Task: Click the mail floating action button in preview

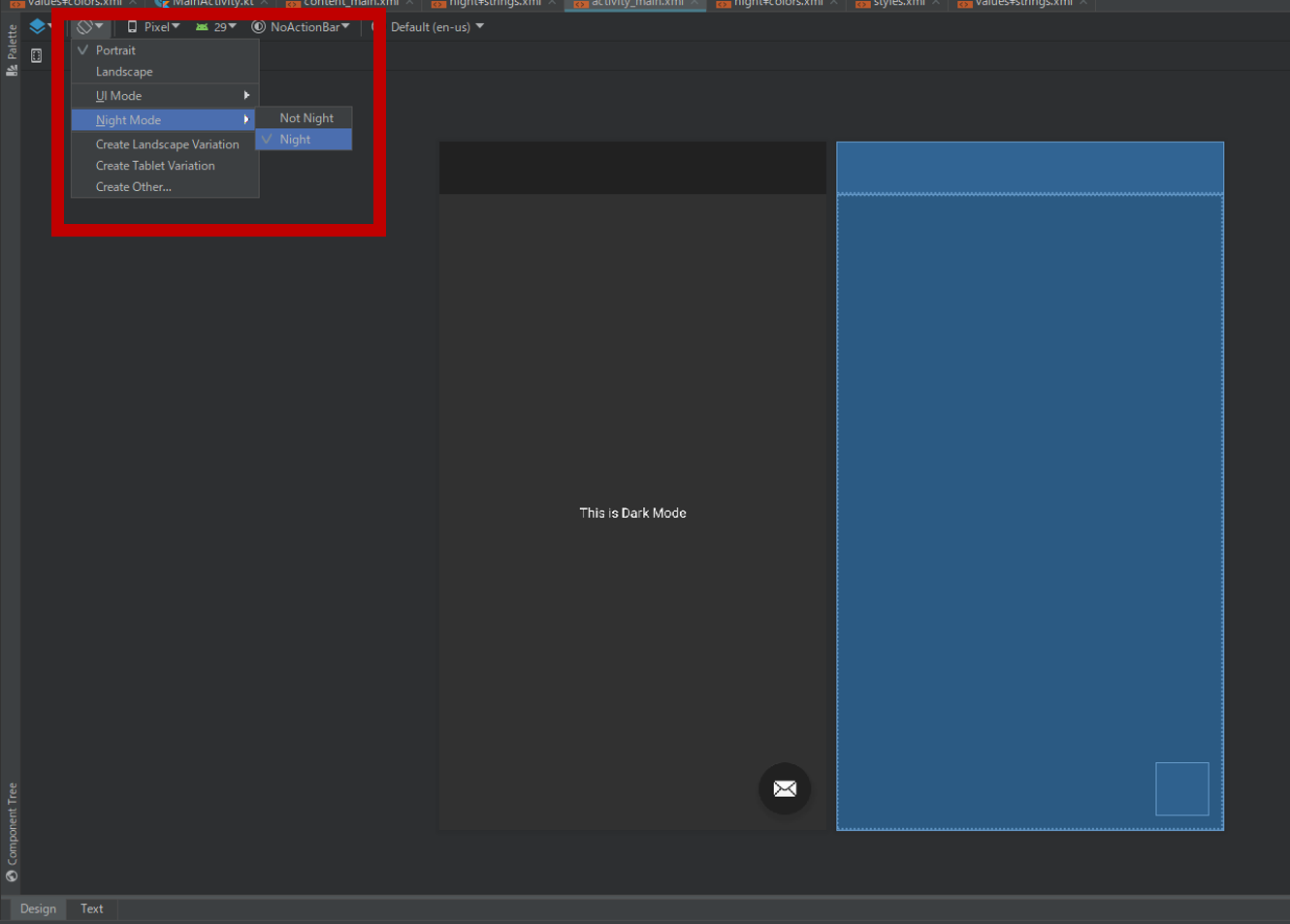Action: tap(785, 788)
